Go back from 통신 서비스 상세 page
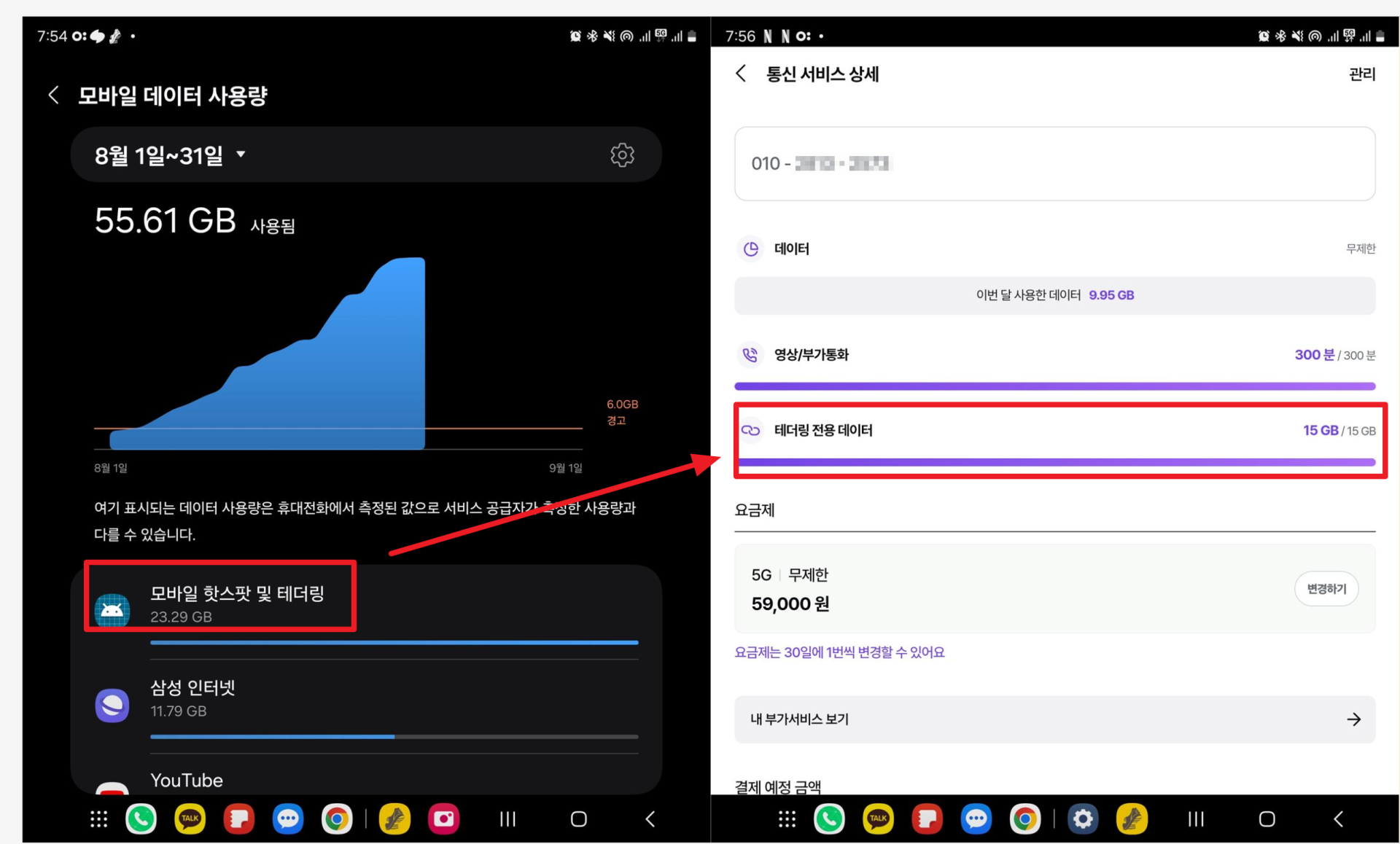1400x844 pixels. click(x=741, y=73)
